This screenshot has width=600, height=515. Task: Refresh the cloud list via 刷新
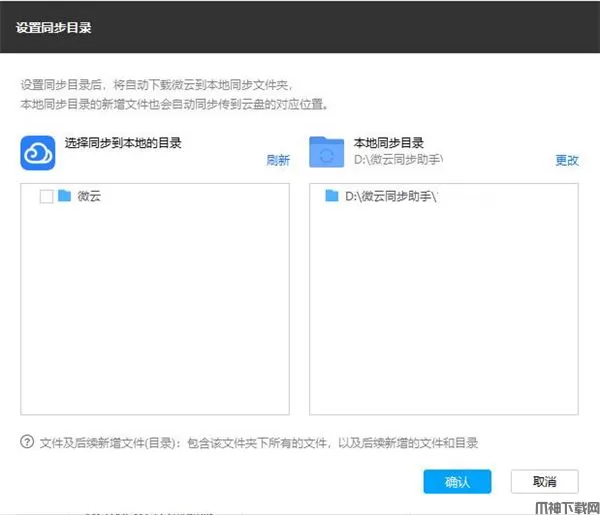277,160
